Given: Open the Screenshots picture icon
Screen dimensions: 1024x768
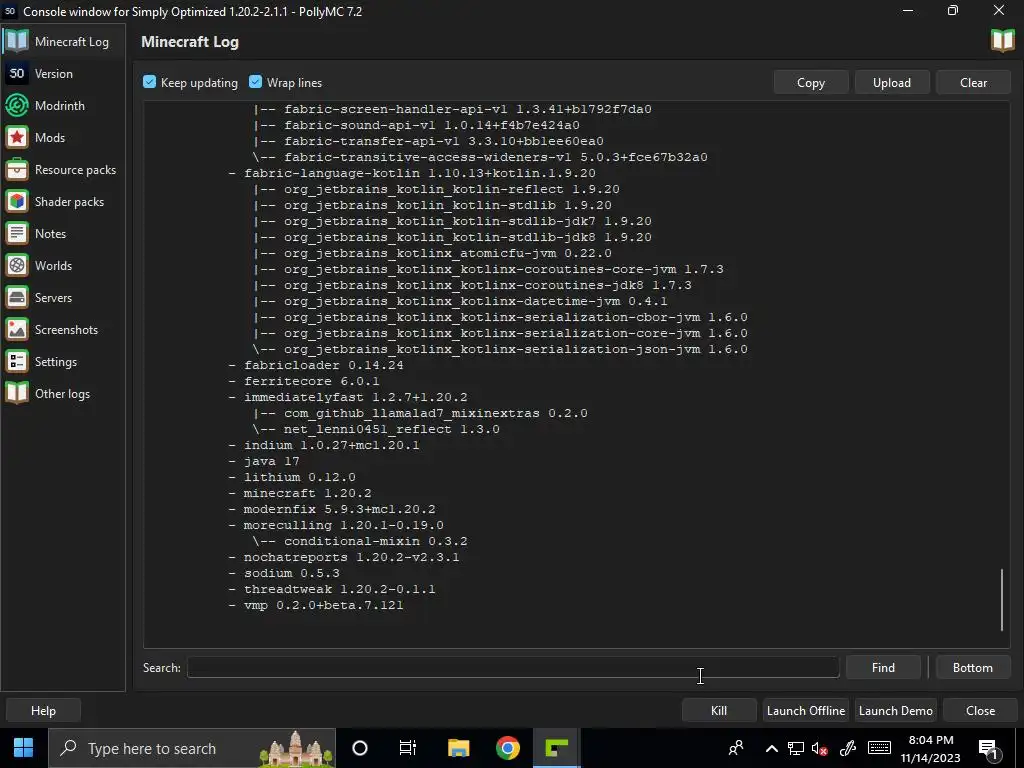Looking at the screenshot, I should (17, 329).
